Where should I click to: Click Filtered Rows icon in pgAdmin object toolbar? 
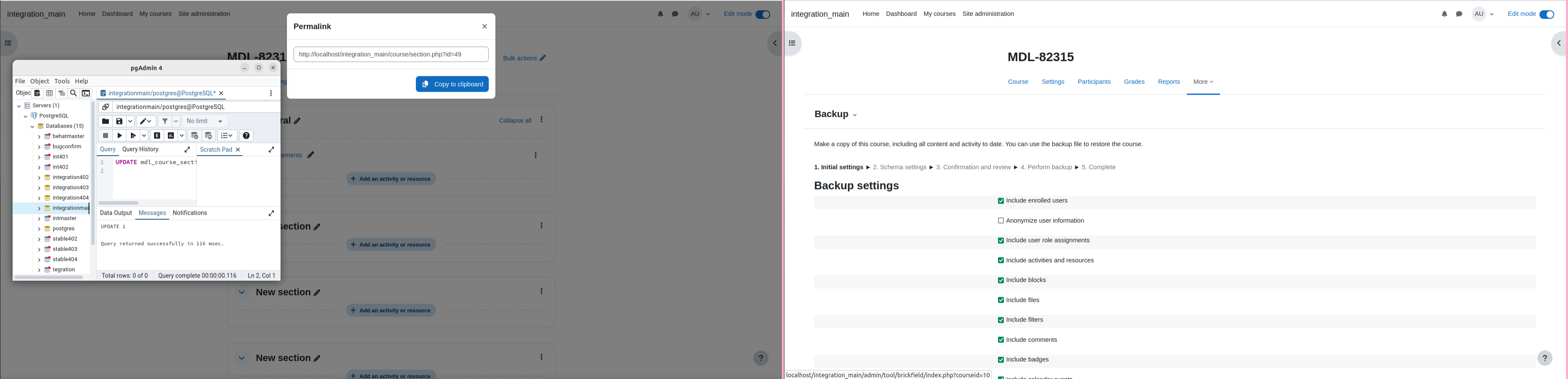[62, 93]
